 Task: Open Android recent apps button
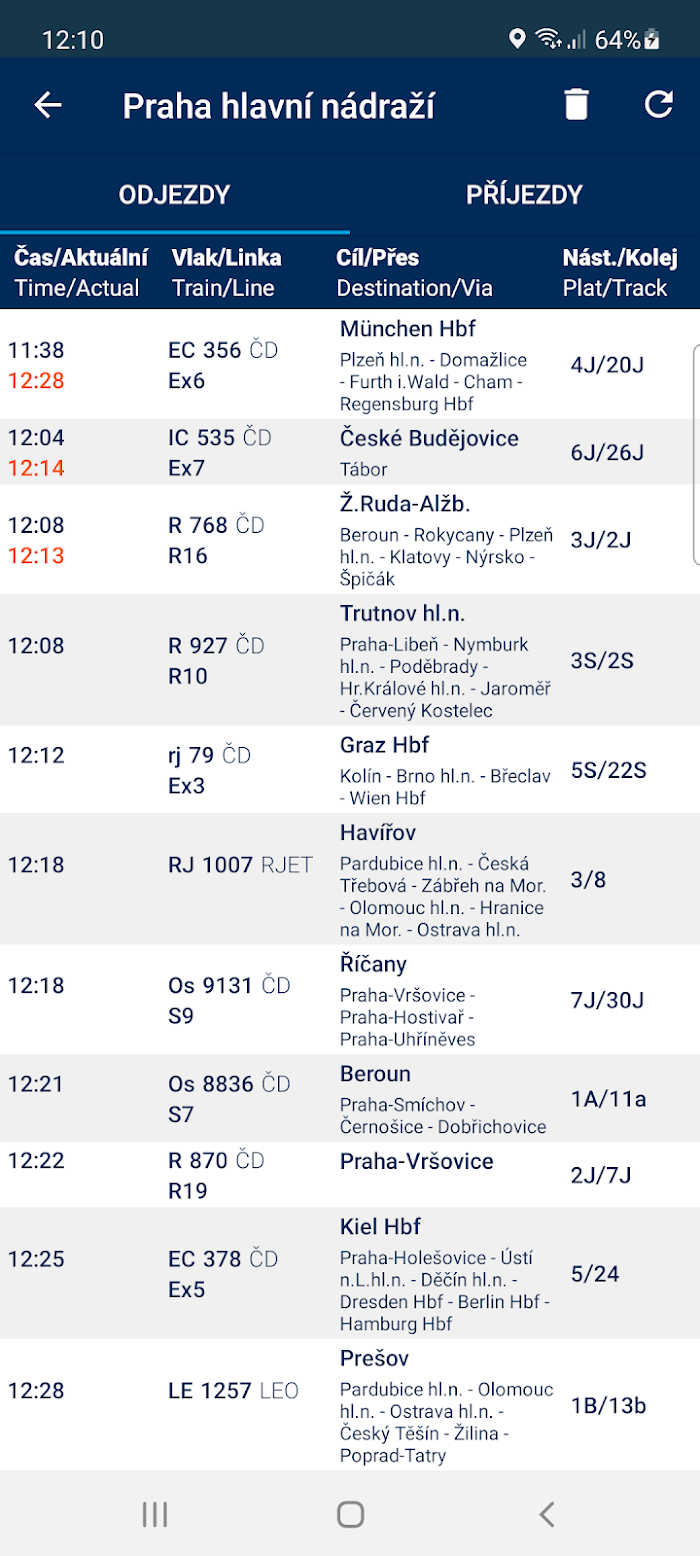(154, 1514)
